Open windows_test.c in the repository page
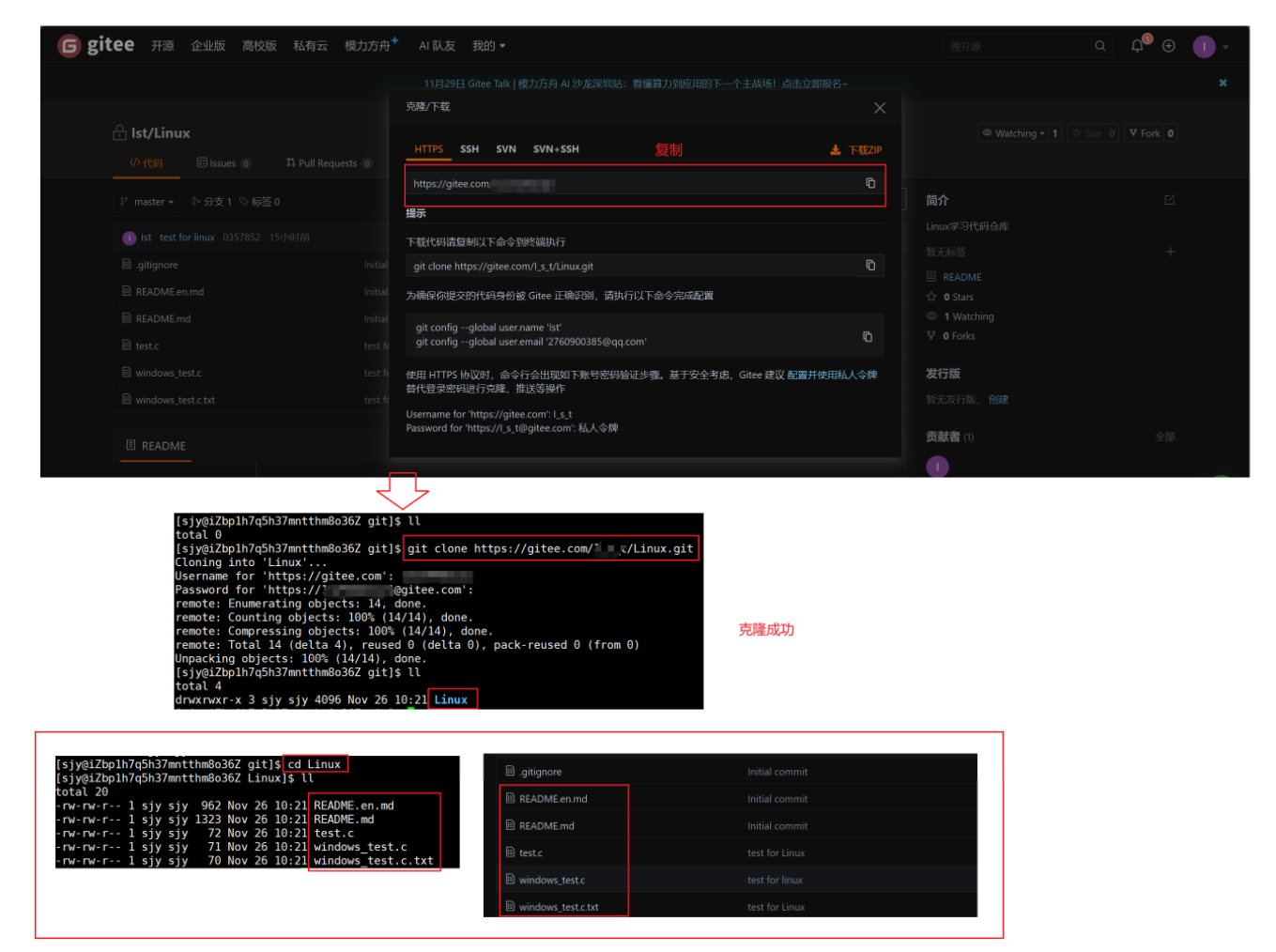The height and width of the screenshot is (952, 1276). 168,374
